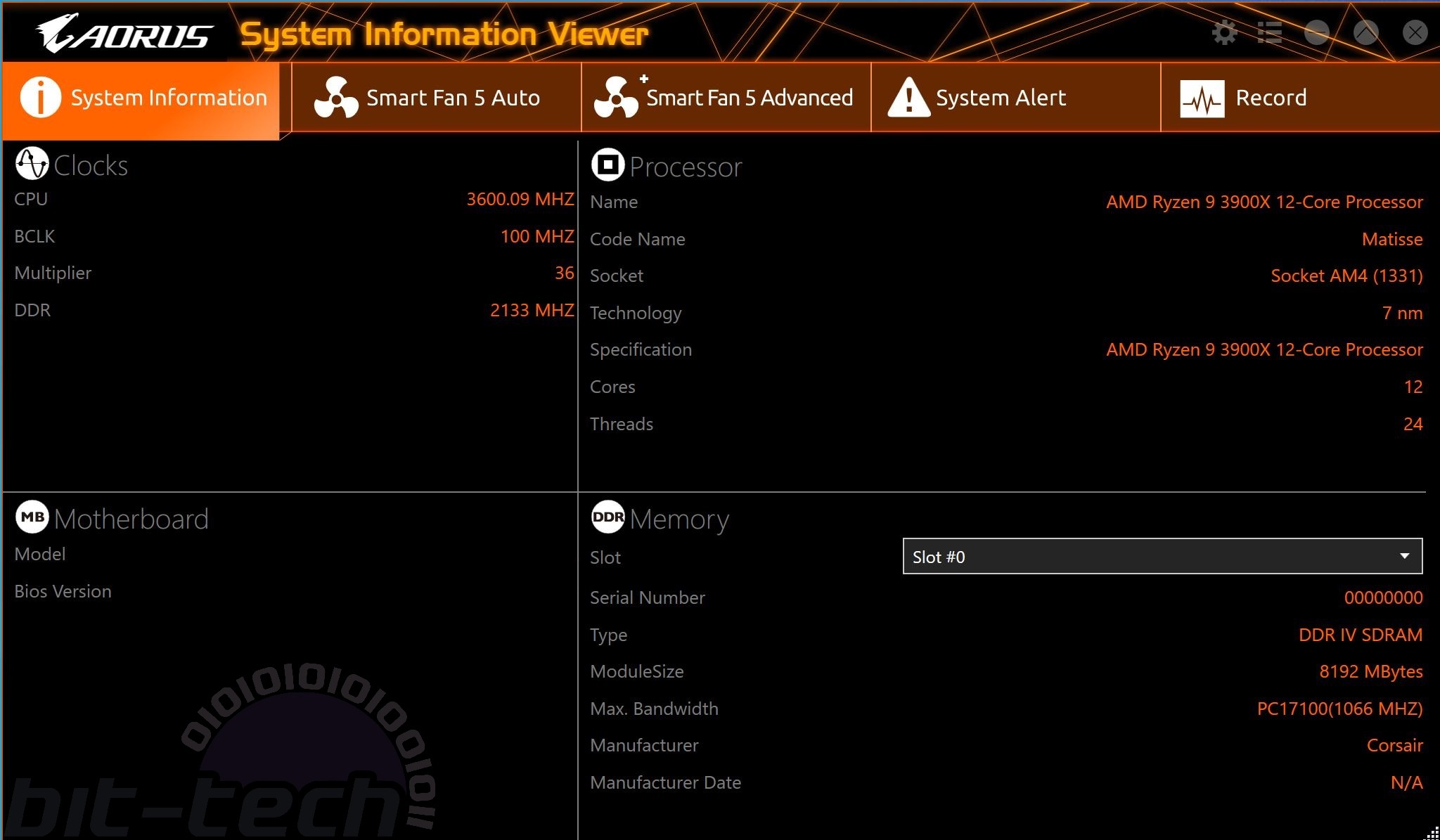This screenshot has height=840, width=1440.
Task: Click the Motherboard Model label
Action: (x=40, y=554)
